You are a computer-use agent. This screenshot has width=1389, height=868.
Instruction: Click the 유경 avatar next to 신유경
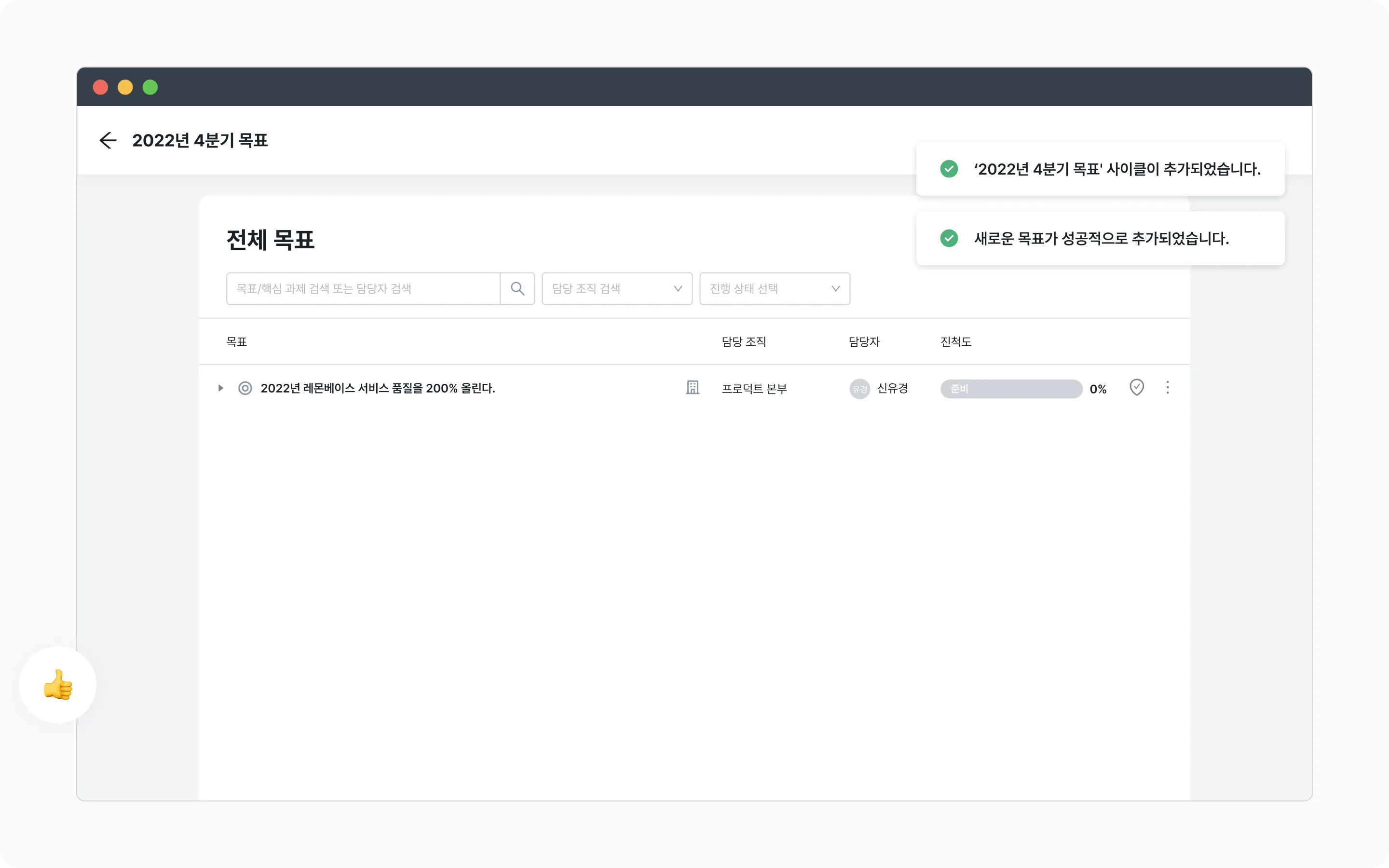click(x=859, y=389)
